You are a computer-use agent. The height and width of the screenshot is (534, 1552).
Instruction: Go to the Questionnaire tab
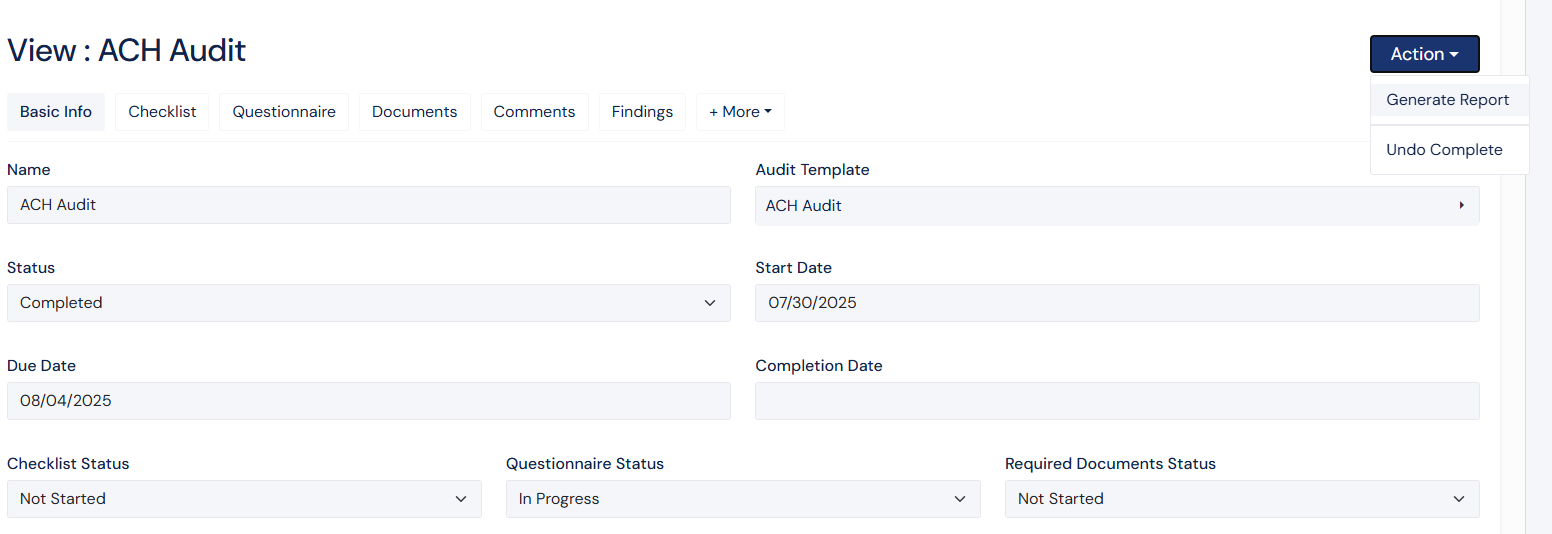[x=284, y=112]
